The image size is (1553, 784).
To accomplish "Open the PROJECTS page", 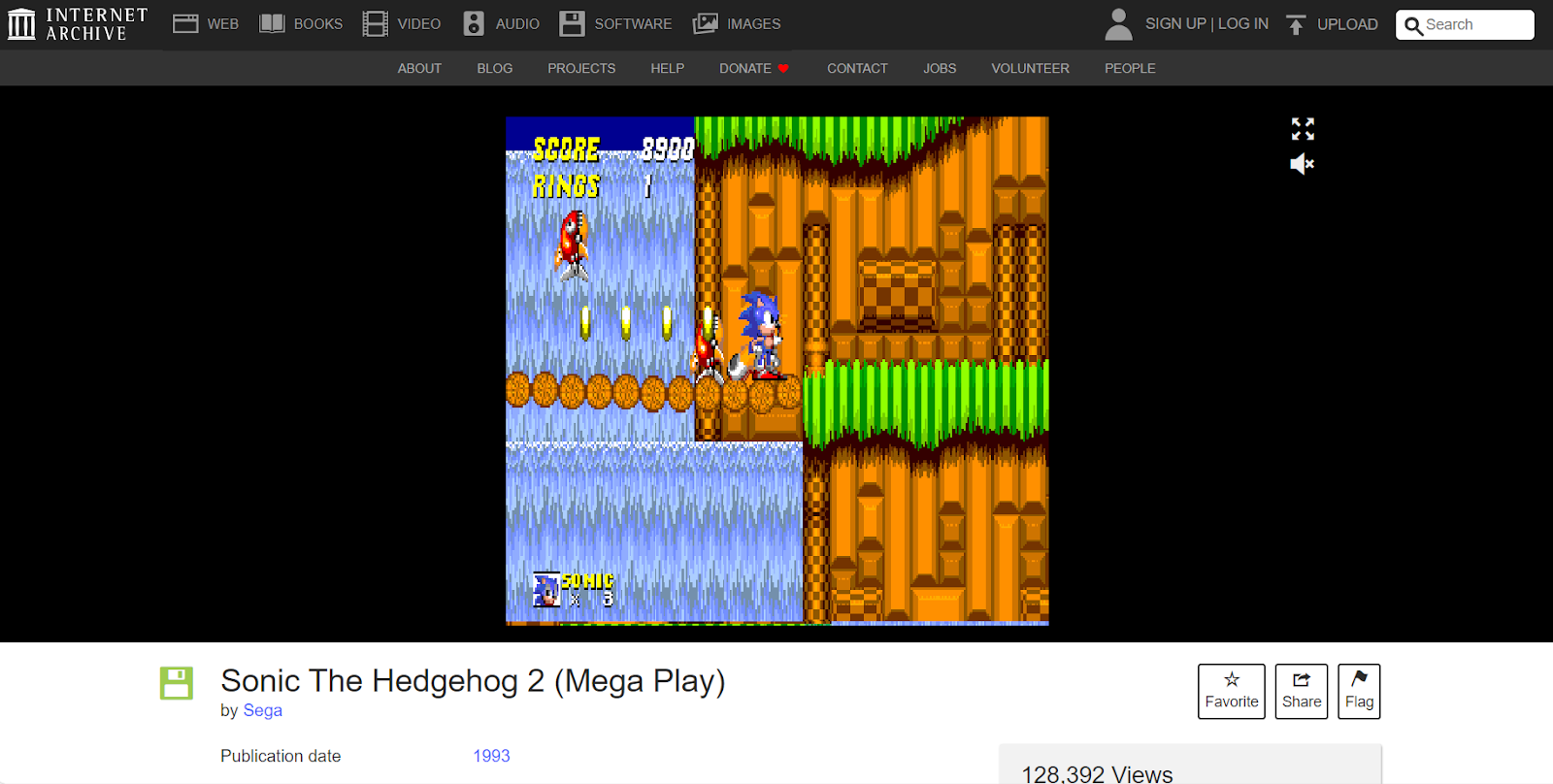I will 581,68.
